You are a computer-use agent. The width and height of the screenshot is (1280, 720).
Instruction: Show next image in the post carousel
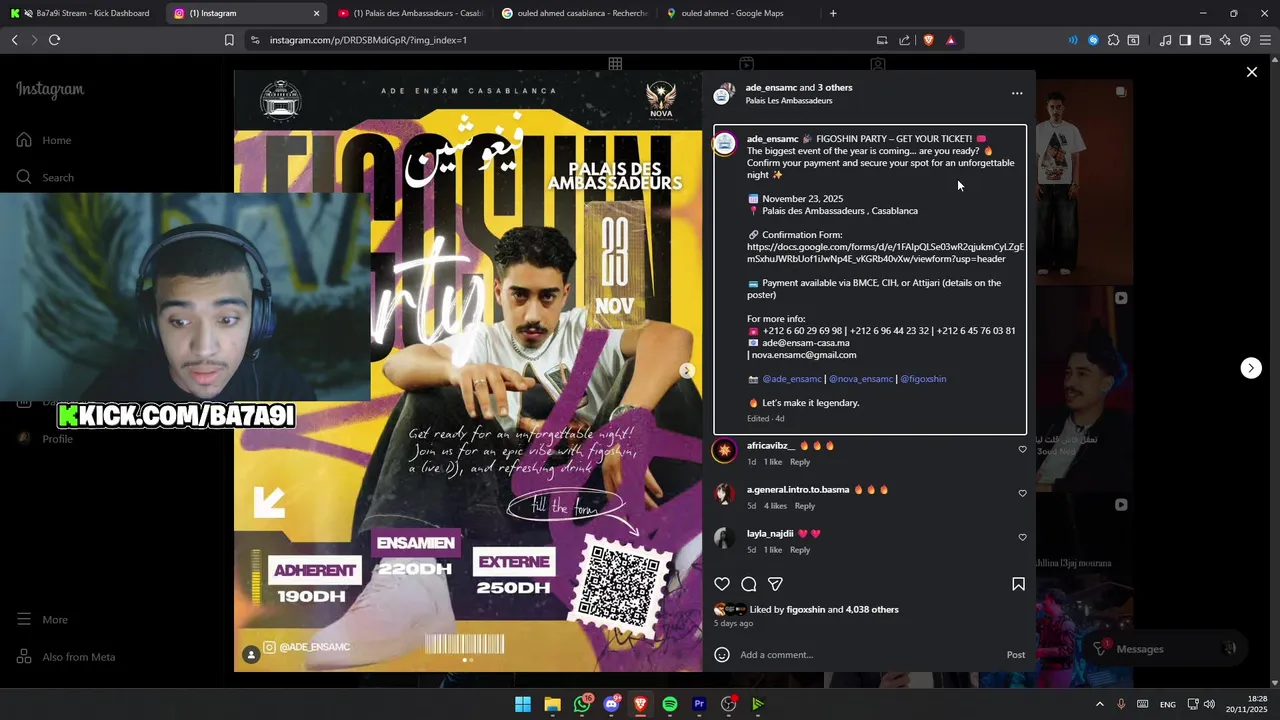687,371
